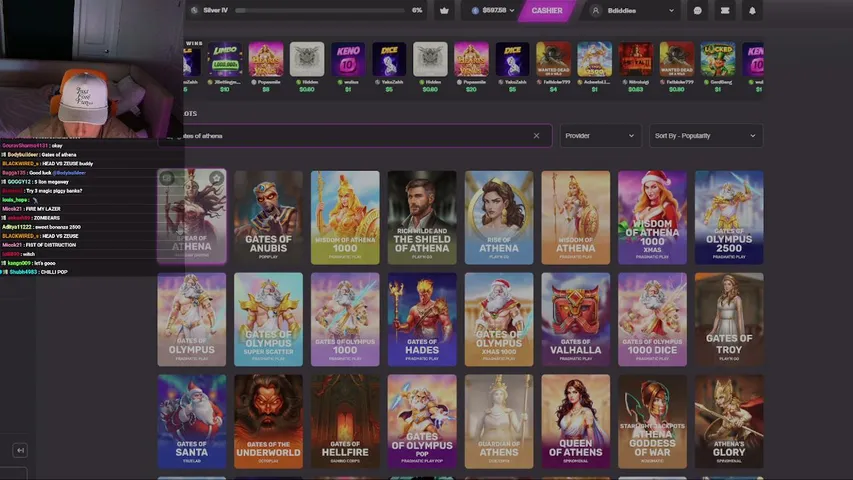Launch Gates of Valhalla
The width and height of the screenshot is (853, 480).
576,319
